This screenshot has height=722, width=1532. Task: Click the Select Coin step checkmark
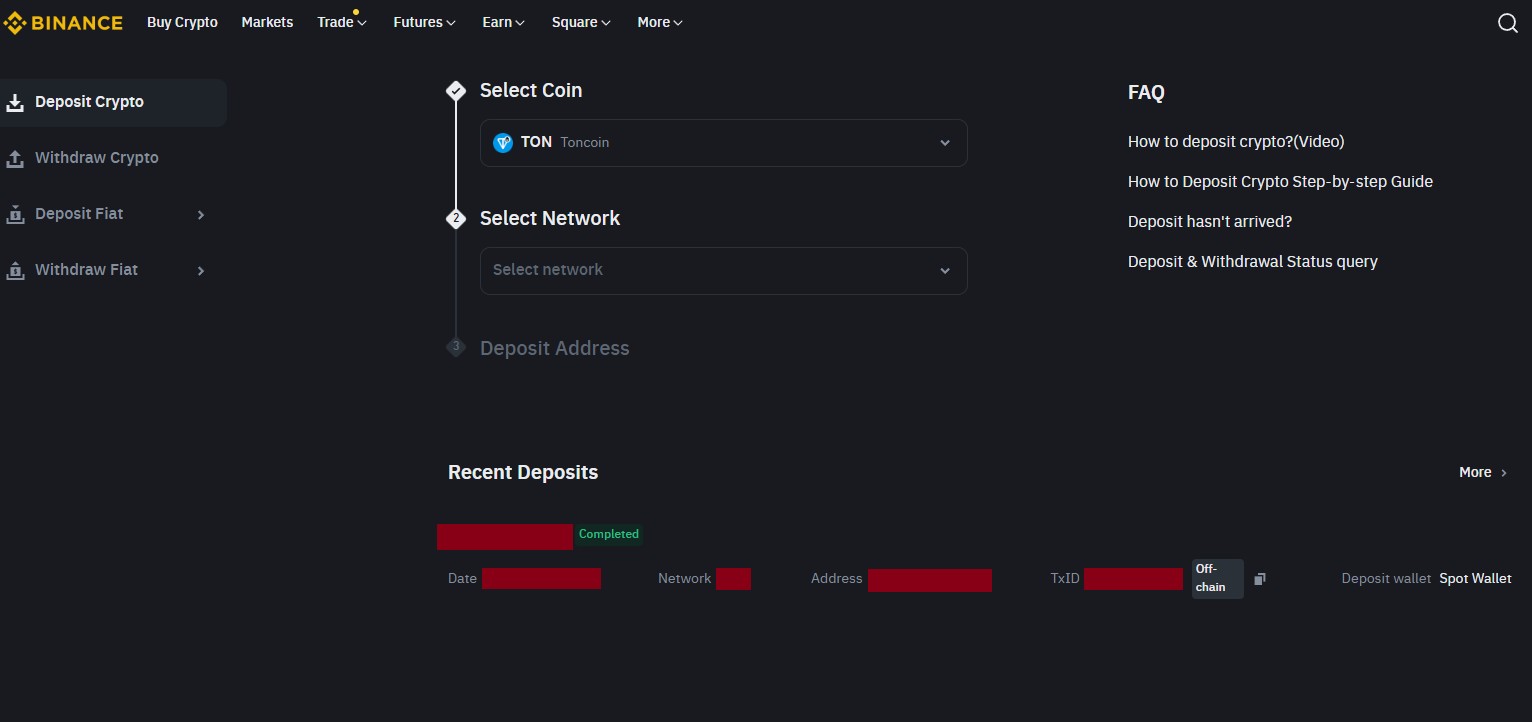click(x=456, y=91)
